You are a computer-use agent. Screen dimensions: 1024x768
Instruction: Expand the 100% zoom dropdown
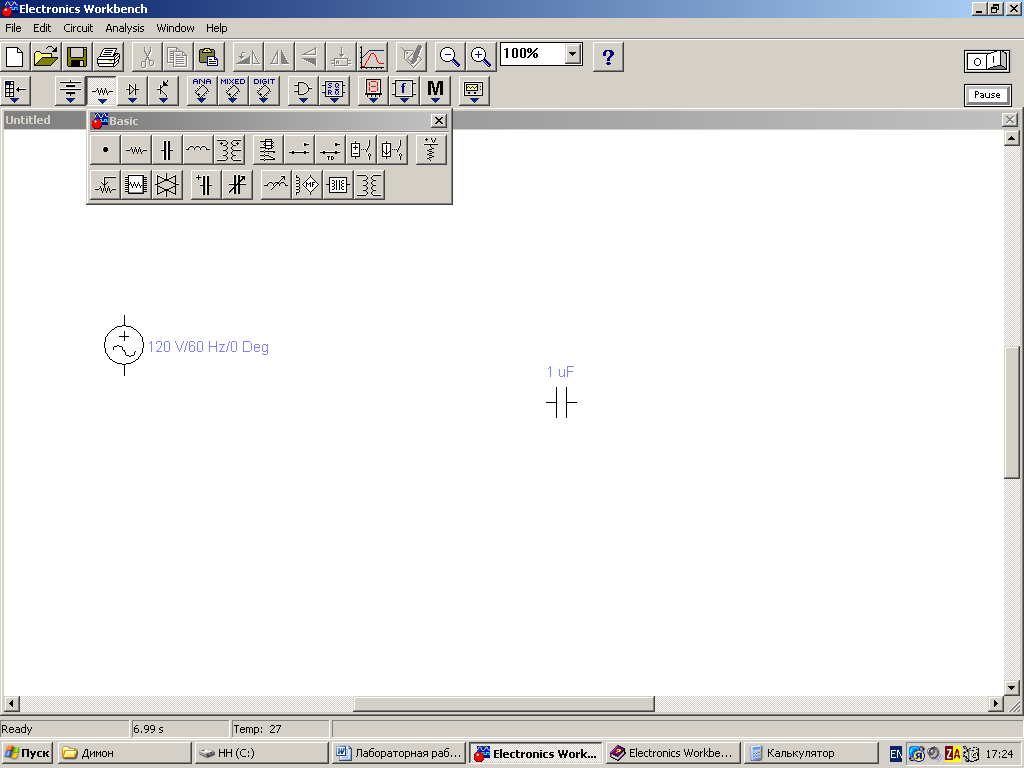pos(573,54)
